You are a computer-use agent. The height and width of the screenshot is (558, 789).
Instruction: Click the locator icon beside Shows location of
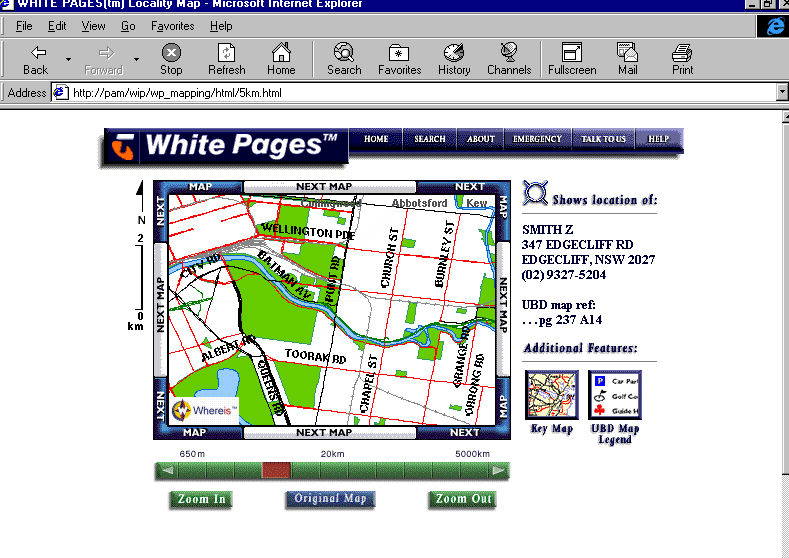coord(535,193)
